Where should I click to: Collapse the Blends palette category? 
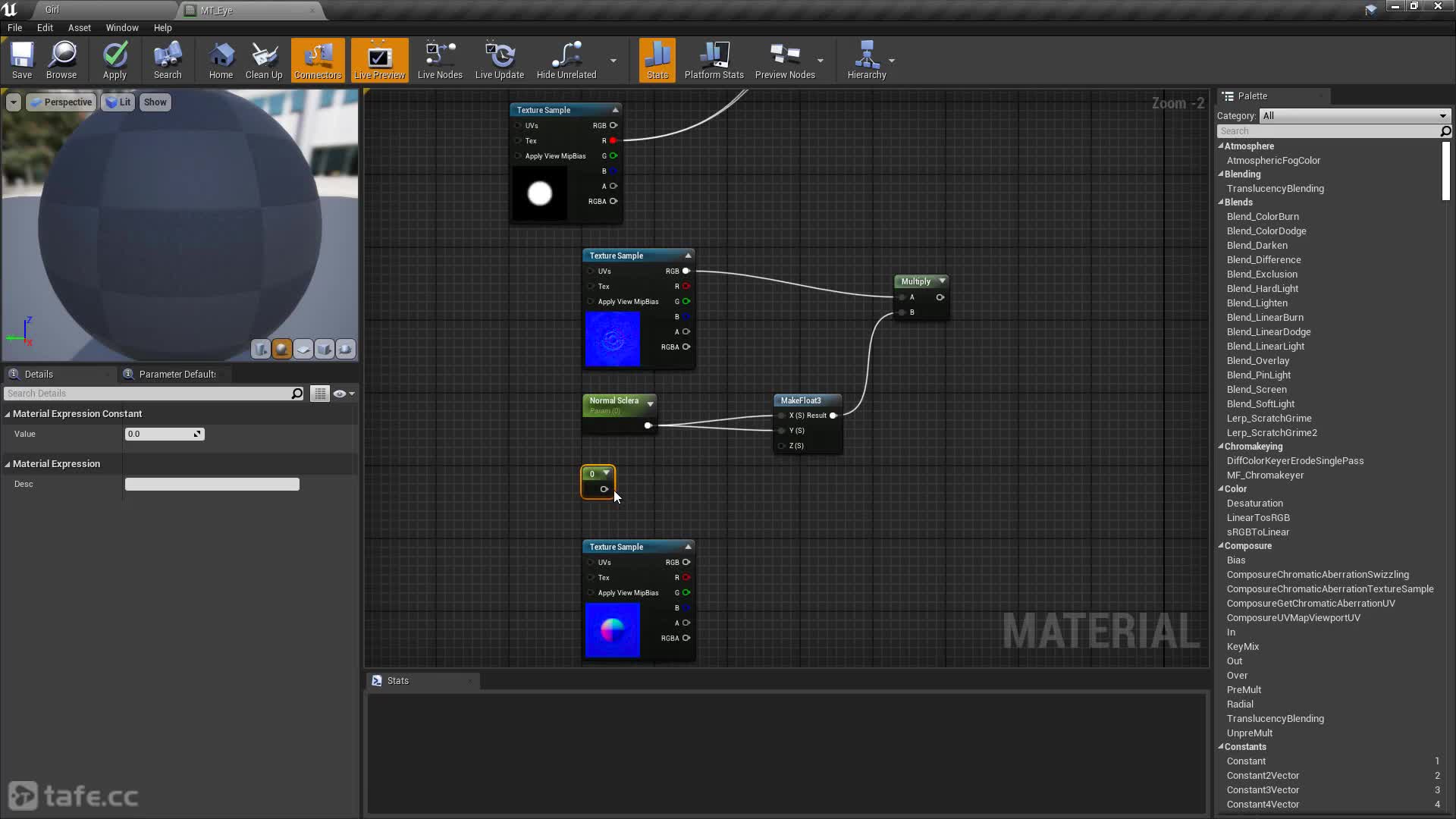click(x=1221, y=202)
